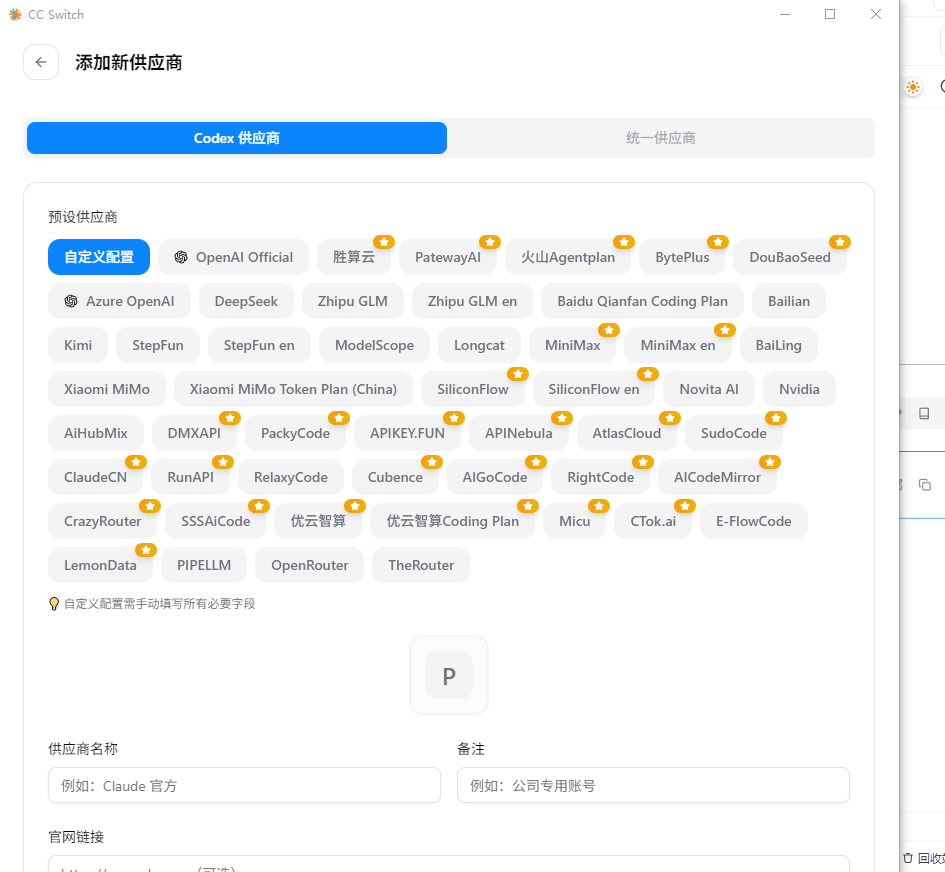The image size is (945, 872).
Task: Click the P provider icon placeholder
Action: (449, 675)
